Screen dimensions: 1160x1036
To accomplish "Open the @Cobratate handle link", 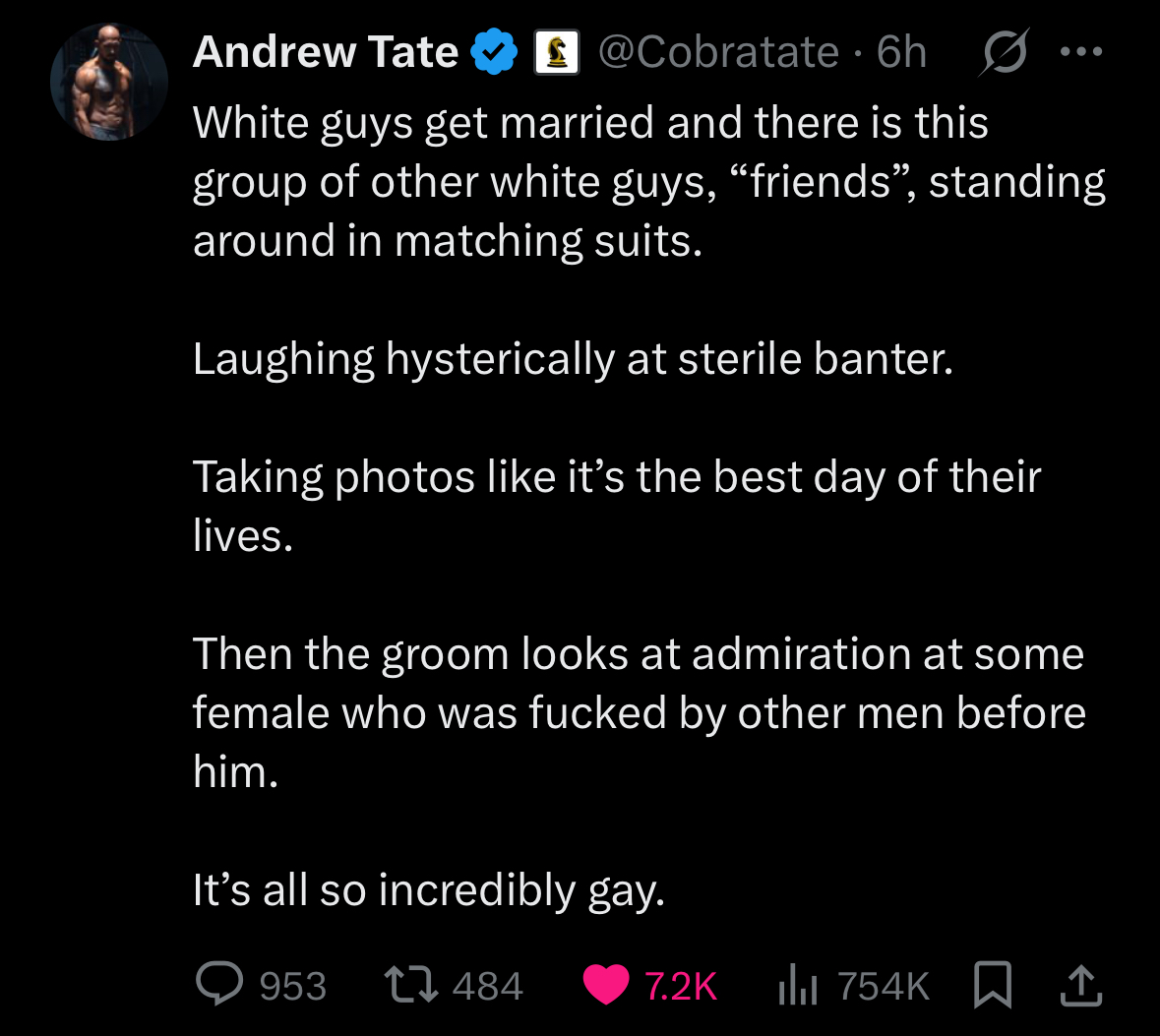I will coord(718,52).
